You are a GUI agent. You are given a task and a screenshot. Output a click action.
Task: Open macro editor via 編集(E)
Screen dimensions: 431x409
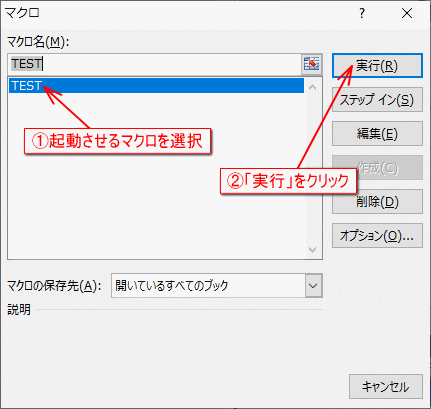click(377, 134)
